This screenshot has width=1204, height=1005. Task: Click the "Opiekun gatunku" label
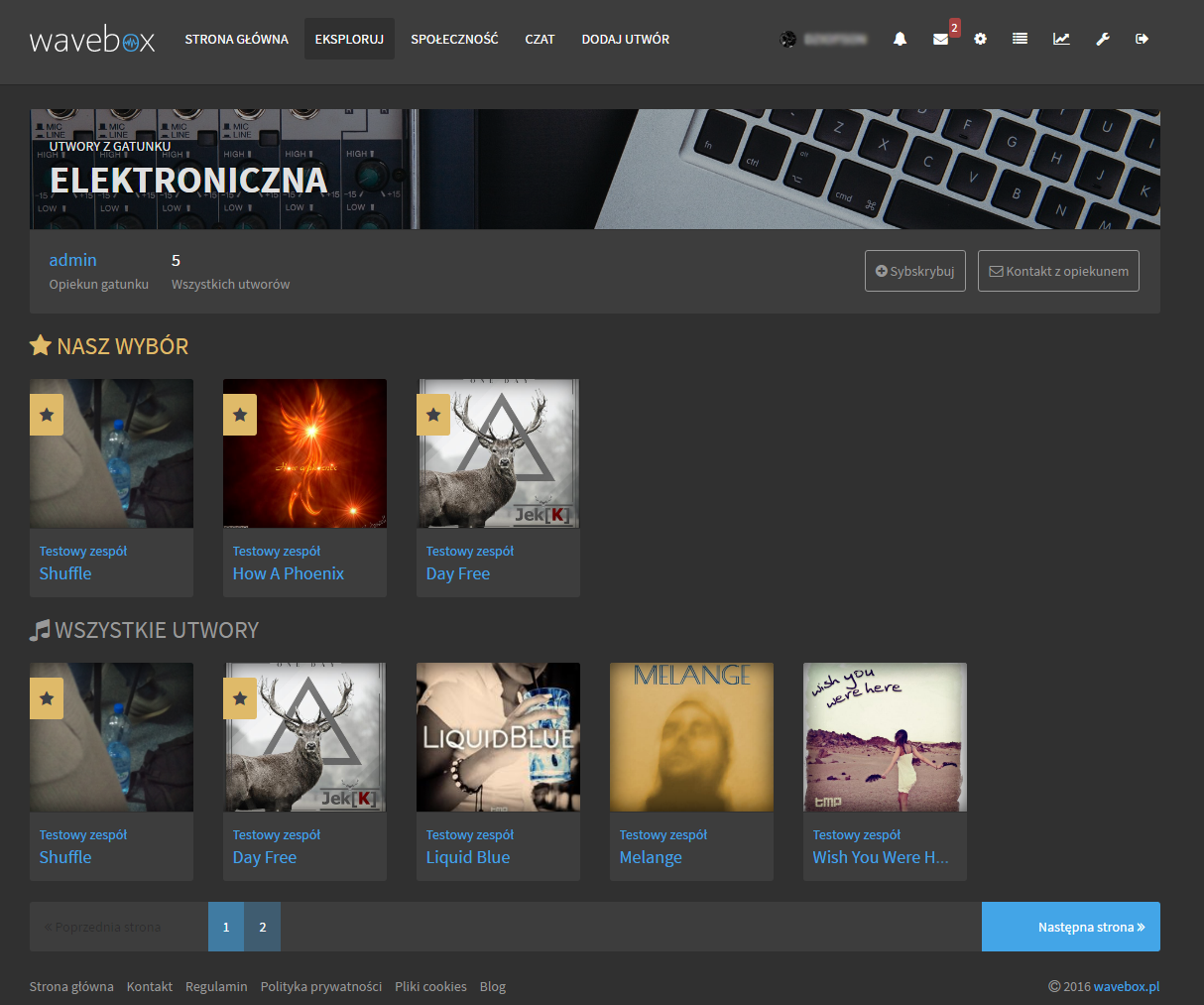tap(99, 284)
